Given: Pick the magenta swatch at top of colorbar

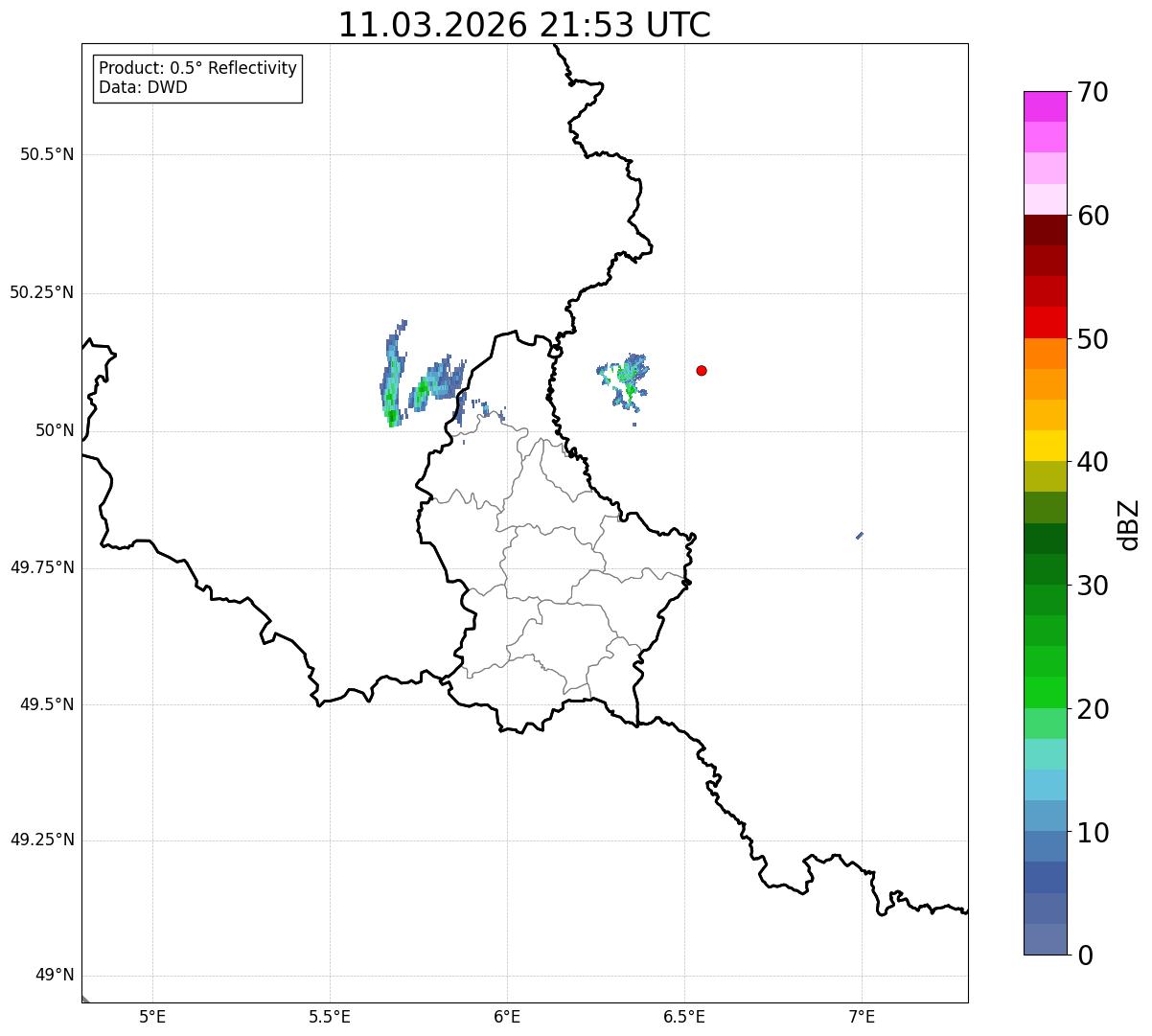Looking at the screenshot, I should pos(1045,106).
